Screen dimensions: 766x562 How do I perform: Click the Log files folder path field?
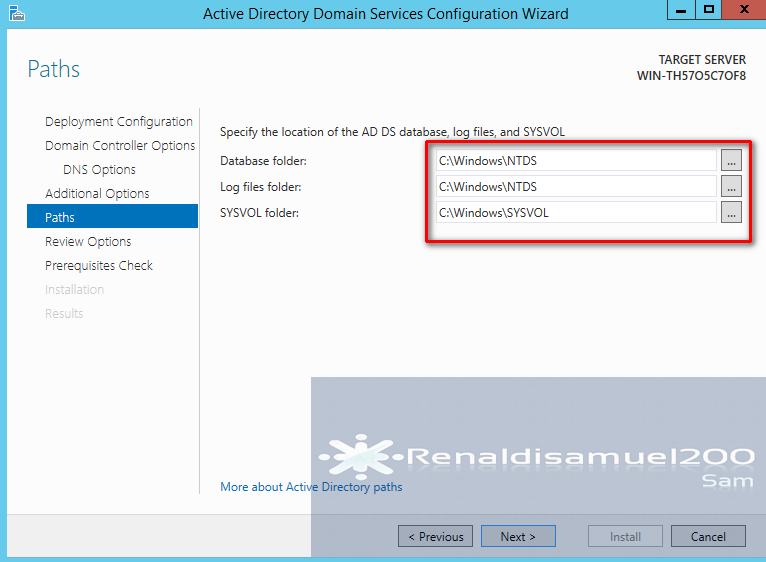(576, 186)
